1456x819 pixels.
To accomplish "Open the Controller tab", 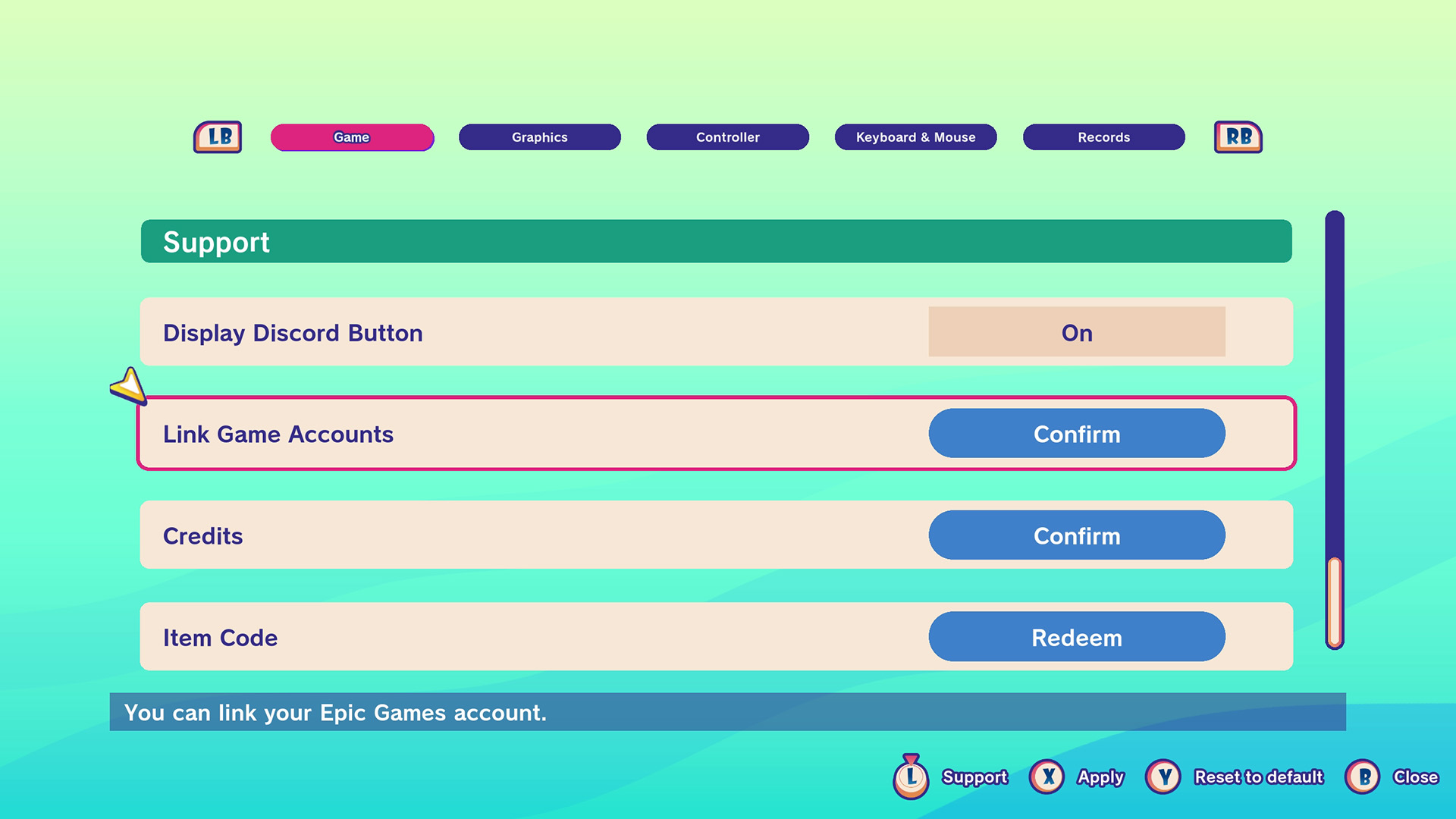I will coord(727,137).
